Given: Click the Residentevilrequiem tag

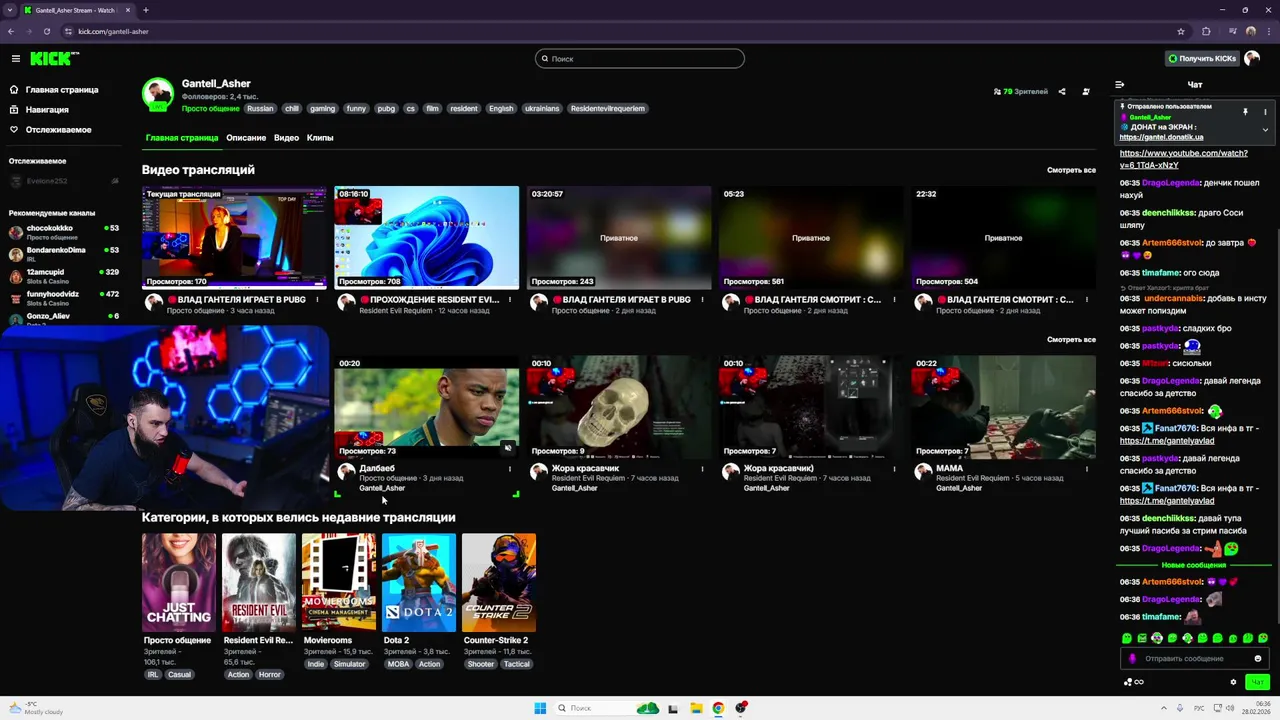Looking at the screenshot, I should coord(608,109).
